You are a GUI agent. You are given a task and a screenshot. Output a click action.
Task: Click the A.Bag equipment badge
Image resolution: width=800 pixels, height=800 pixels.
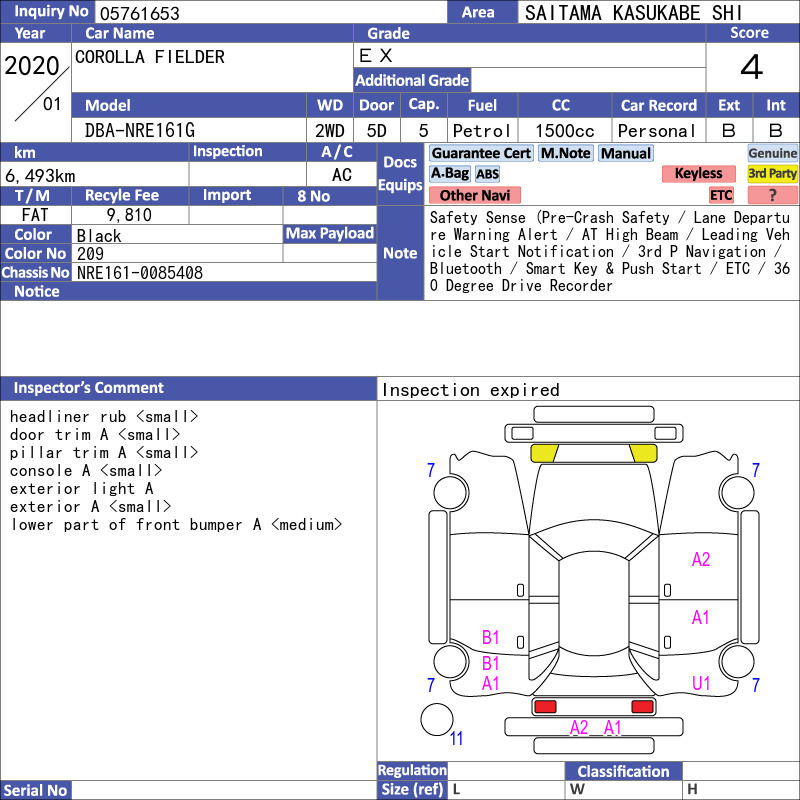[449, 173]
